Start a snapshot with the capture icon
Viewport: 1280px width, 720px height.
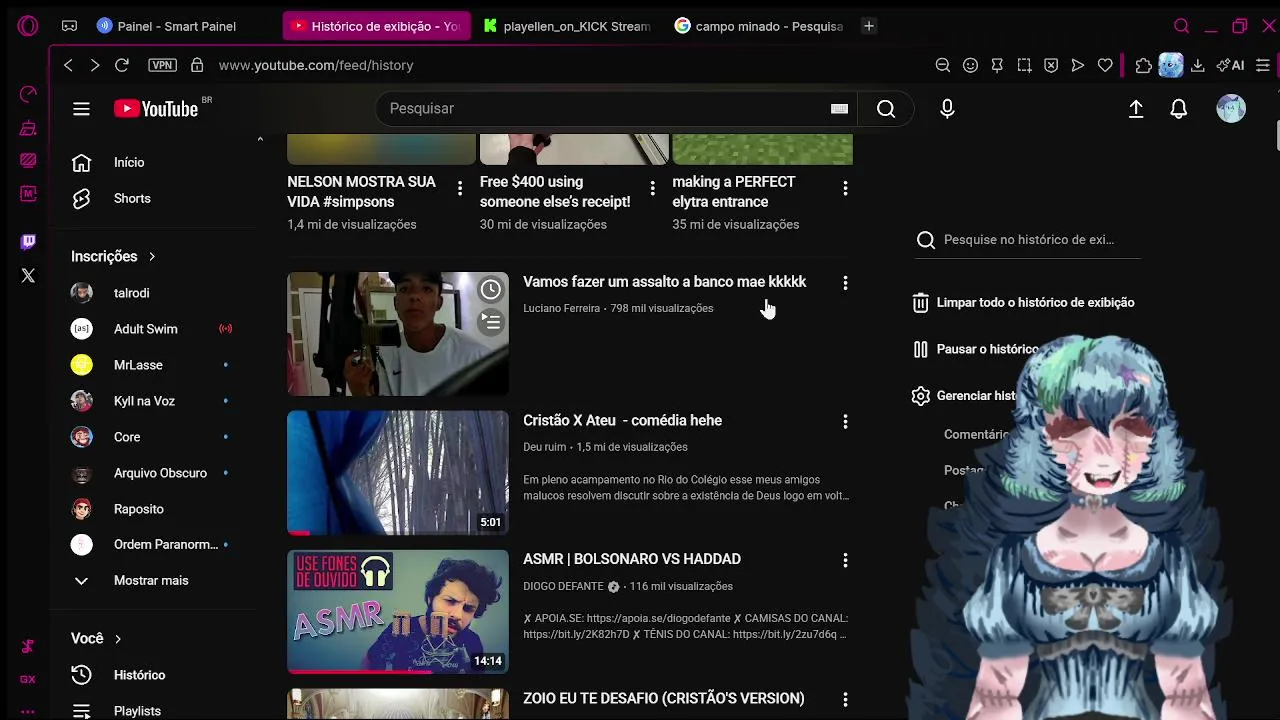(x=1024, y=65)
